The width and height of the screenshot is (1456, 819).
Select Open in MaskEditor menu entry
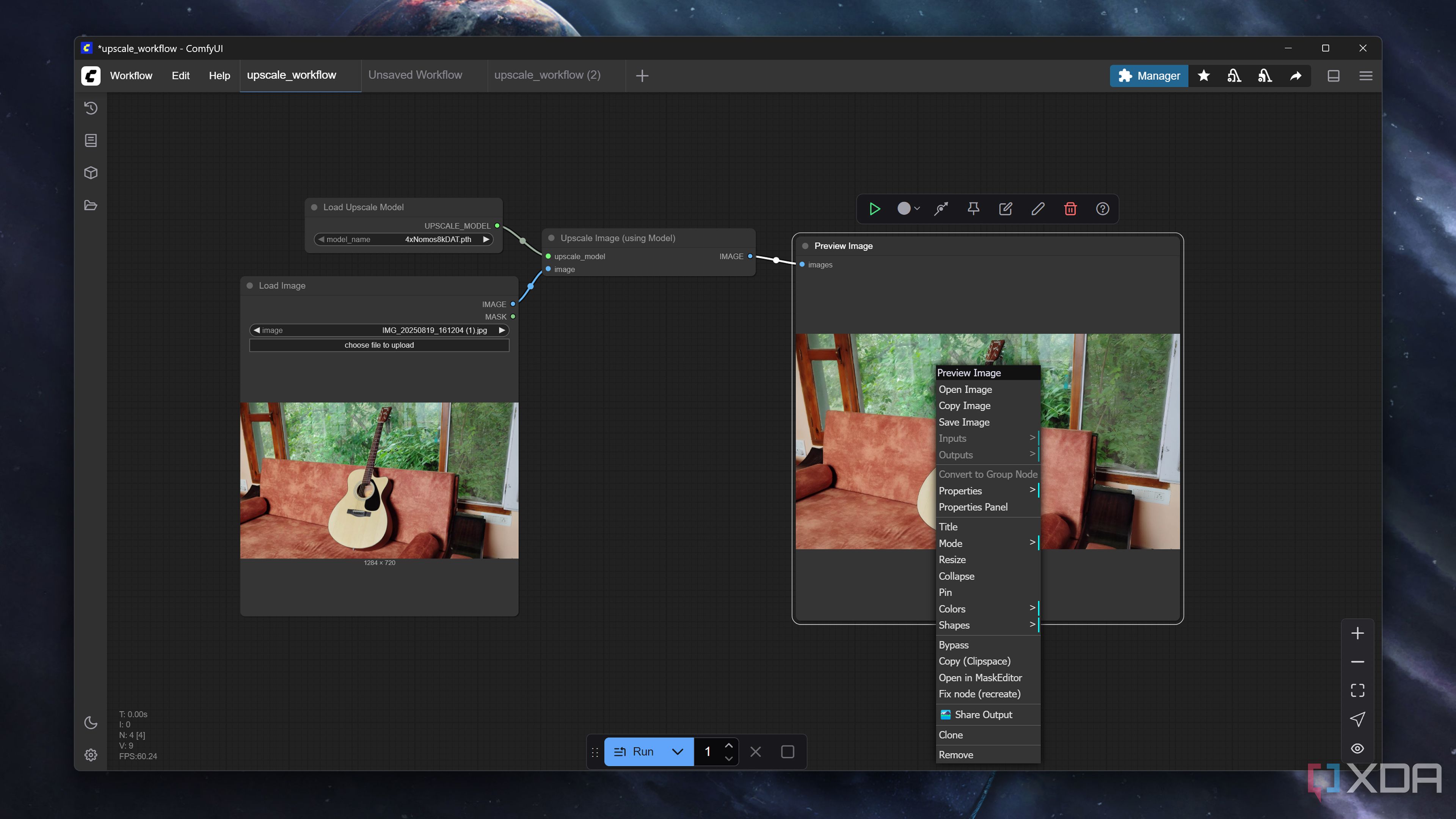[987, 678]
